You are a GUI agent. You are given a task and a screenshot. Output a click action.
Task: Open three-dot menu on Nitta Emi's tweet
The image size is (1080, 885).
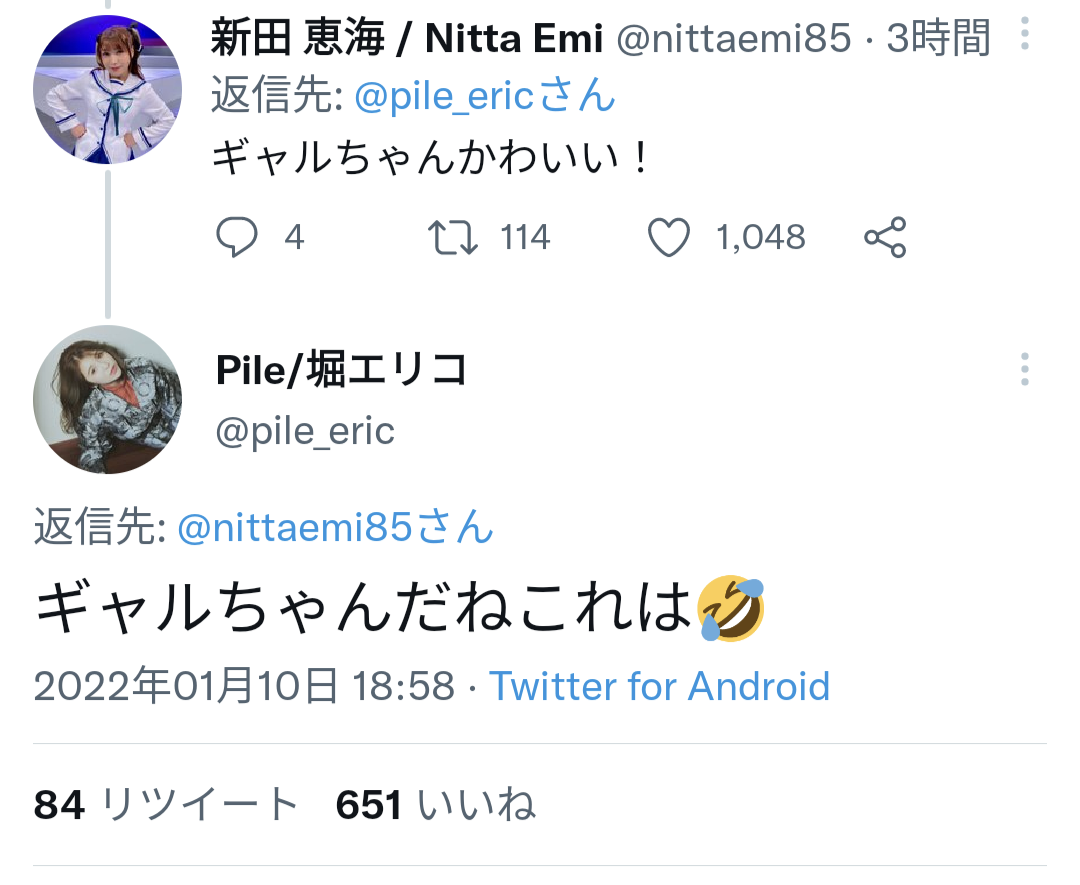tap(1025, 33)
